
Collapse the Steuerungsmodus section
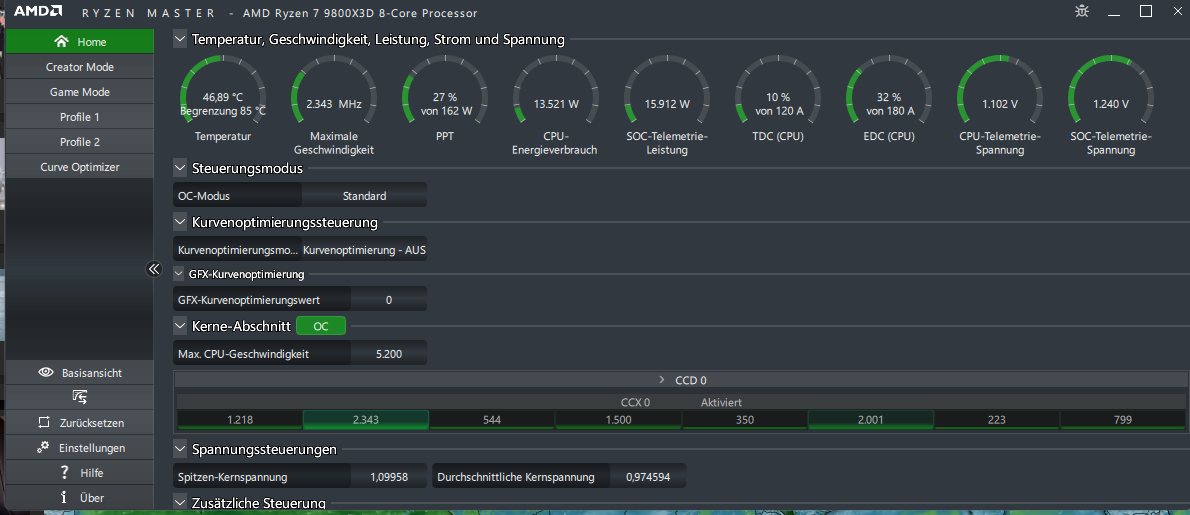(x=180, y=168)
